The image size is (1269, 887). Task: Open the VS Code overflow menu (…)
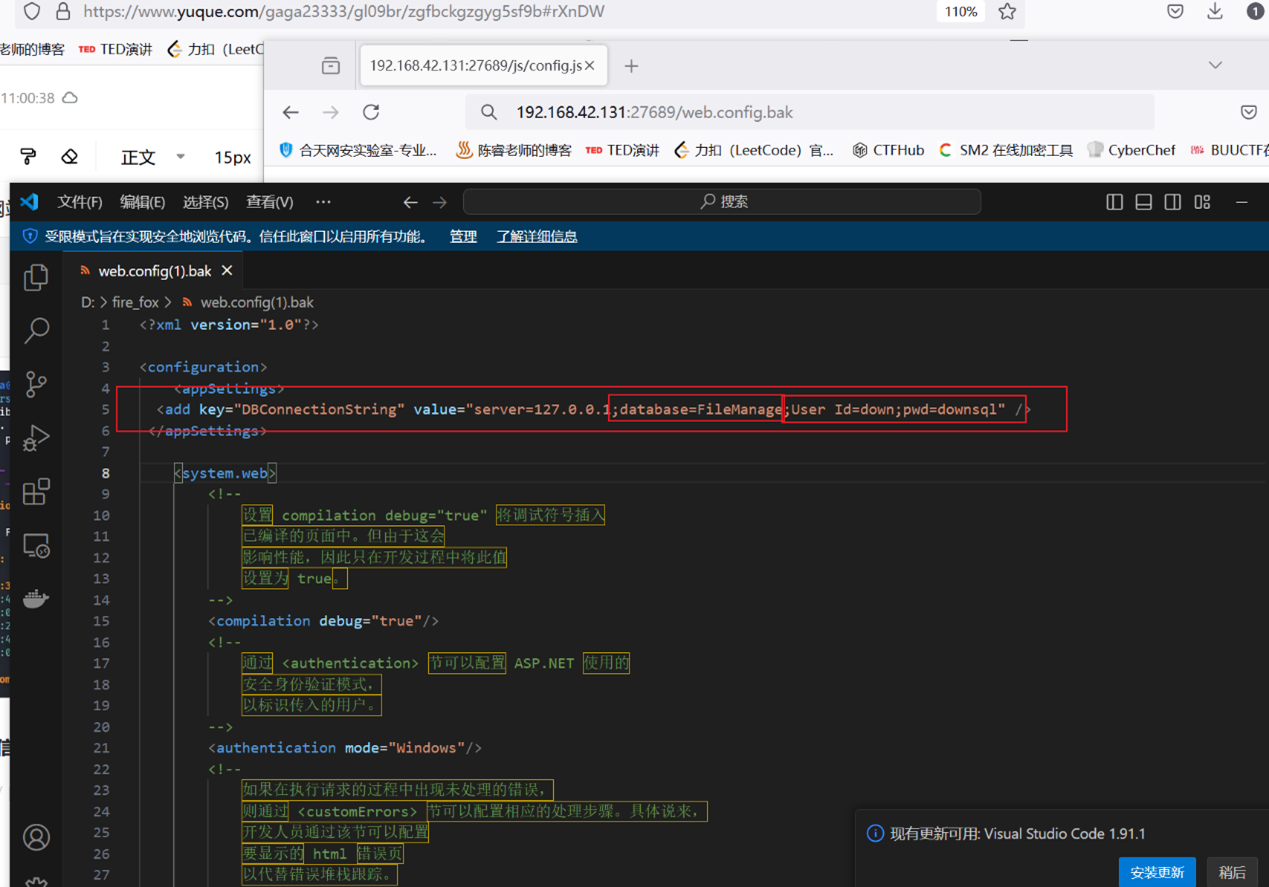(x=323, y=202)
